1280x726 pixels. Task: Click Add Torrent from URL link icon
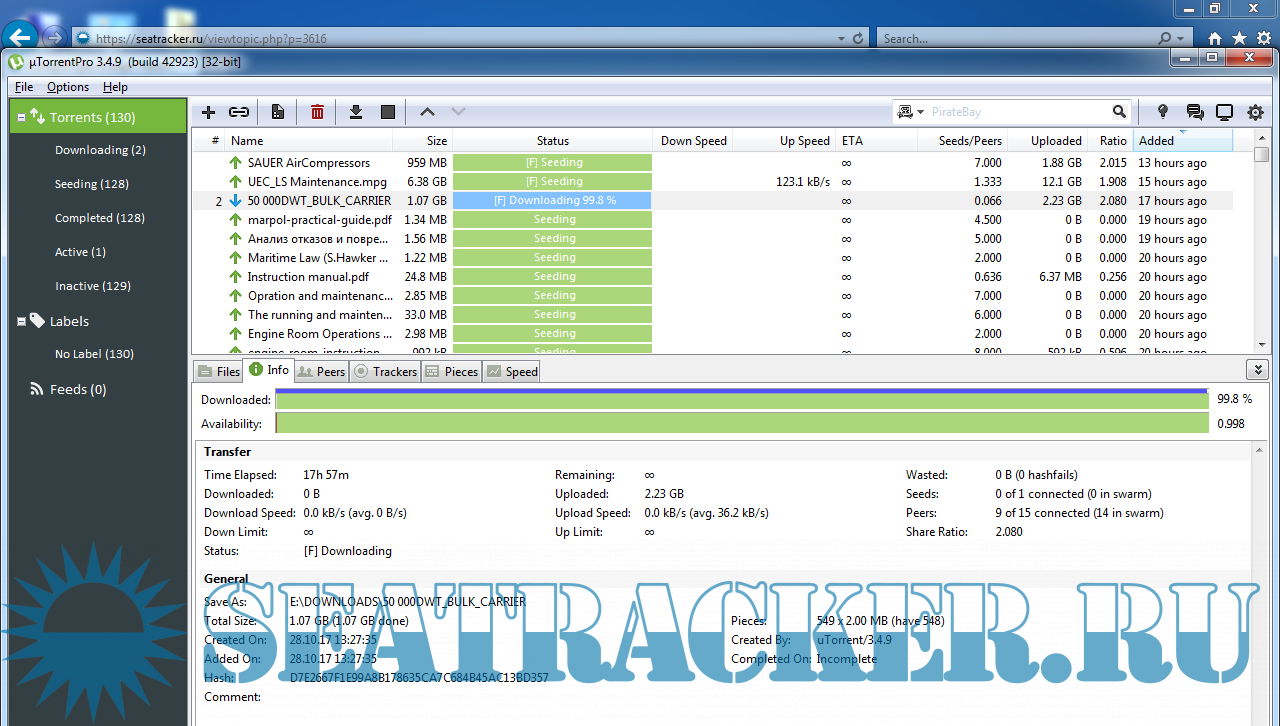[238, 113]
